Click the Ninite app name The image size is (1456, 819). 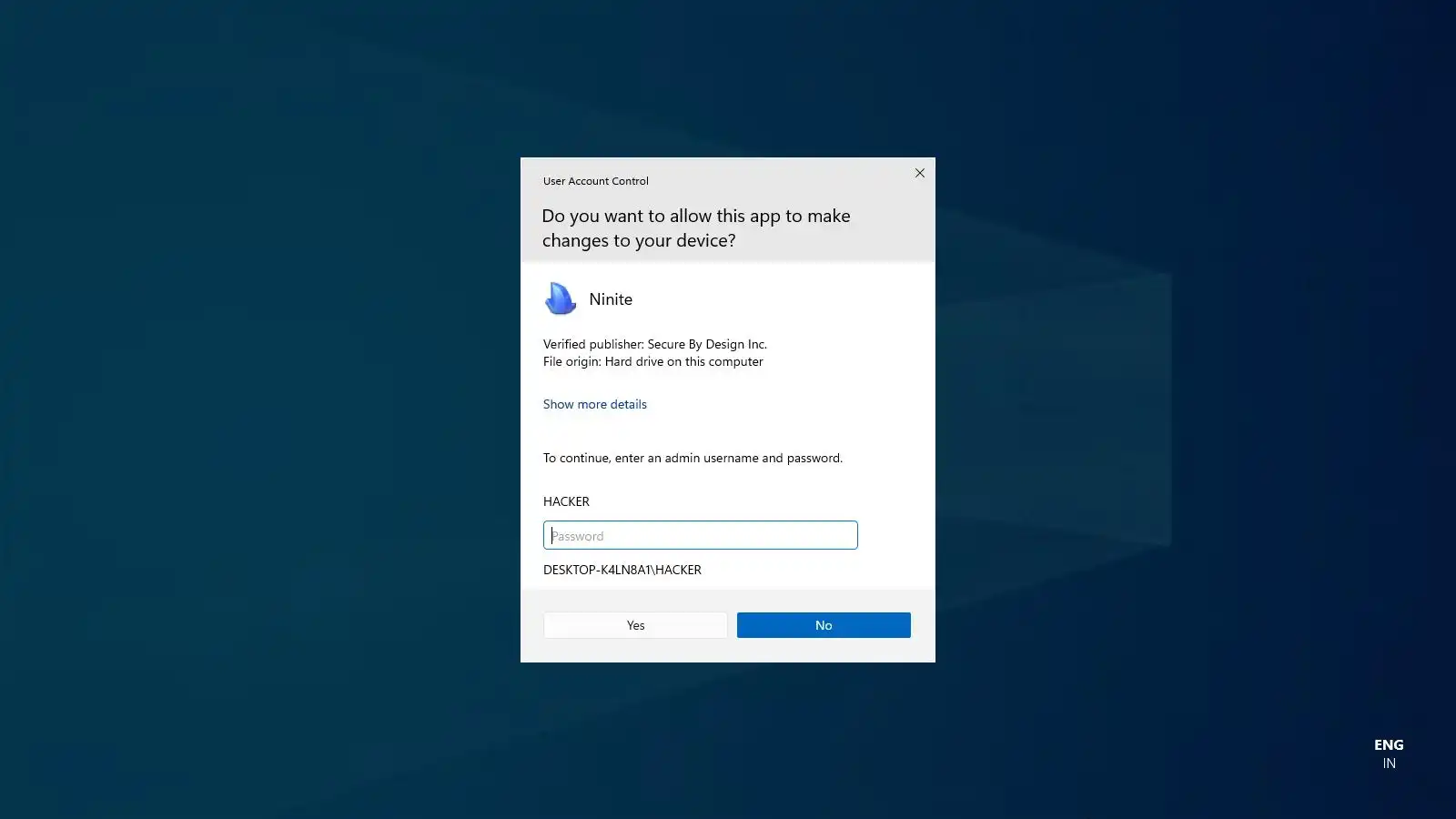[611, 299]
